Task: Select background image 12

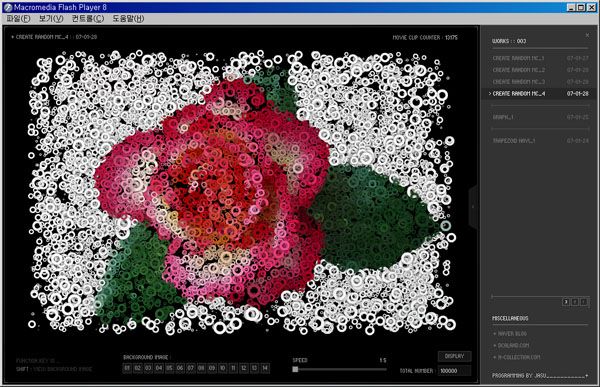Action: [244, 368]
